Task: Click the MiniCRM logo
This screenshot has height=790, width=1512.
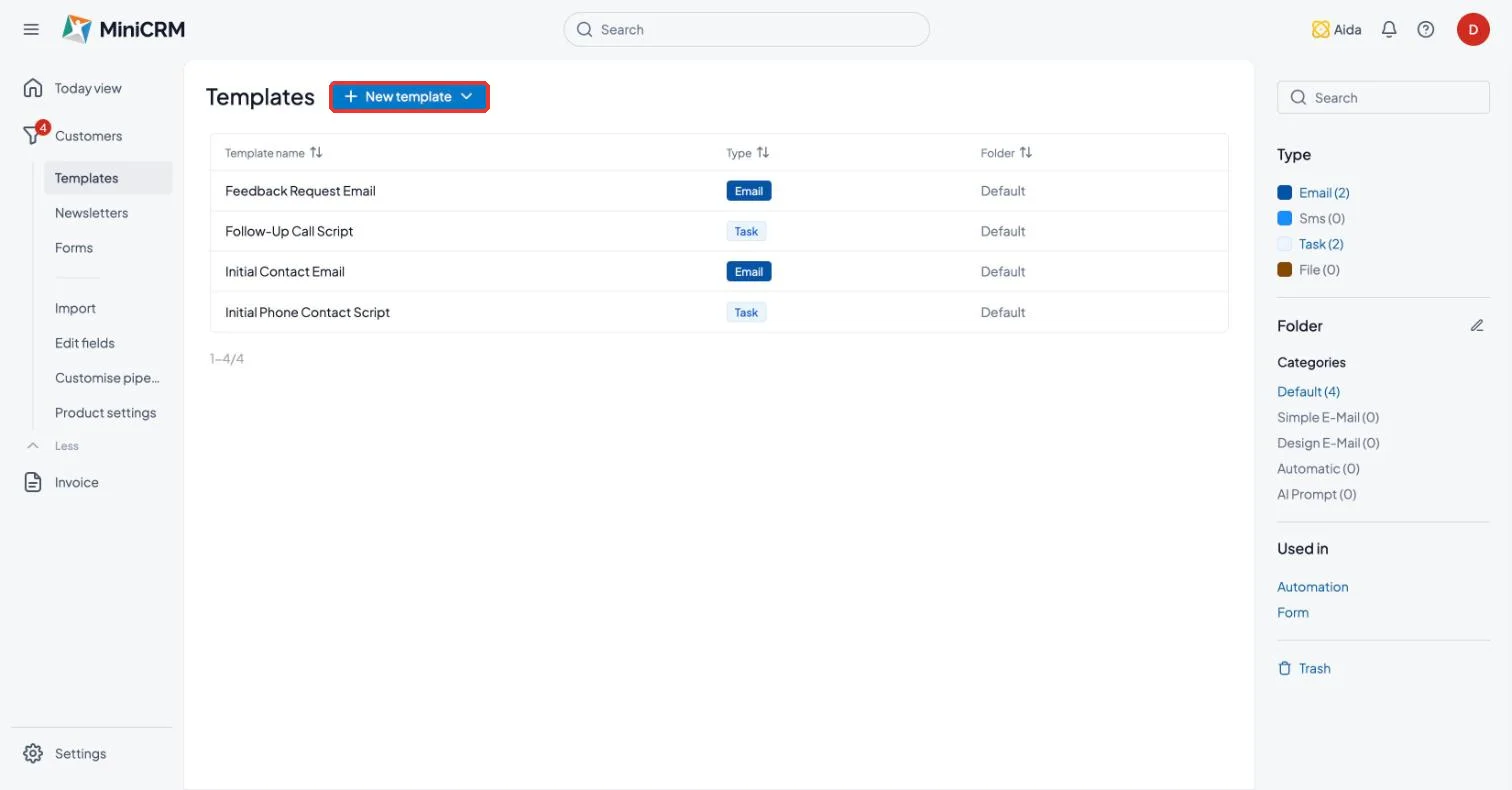Action: [x=123, y=29]
